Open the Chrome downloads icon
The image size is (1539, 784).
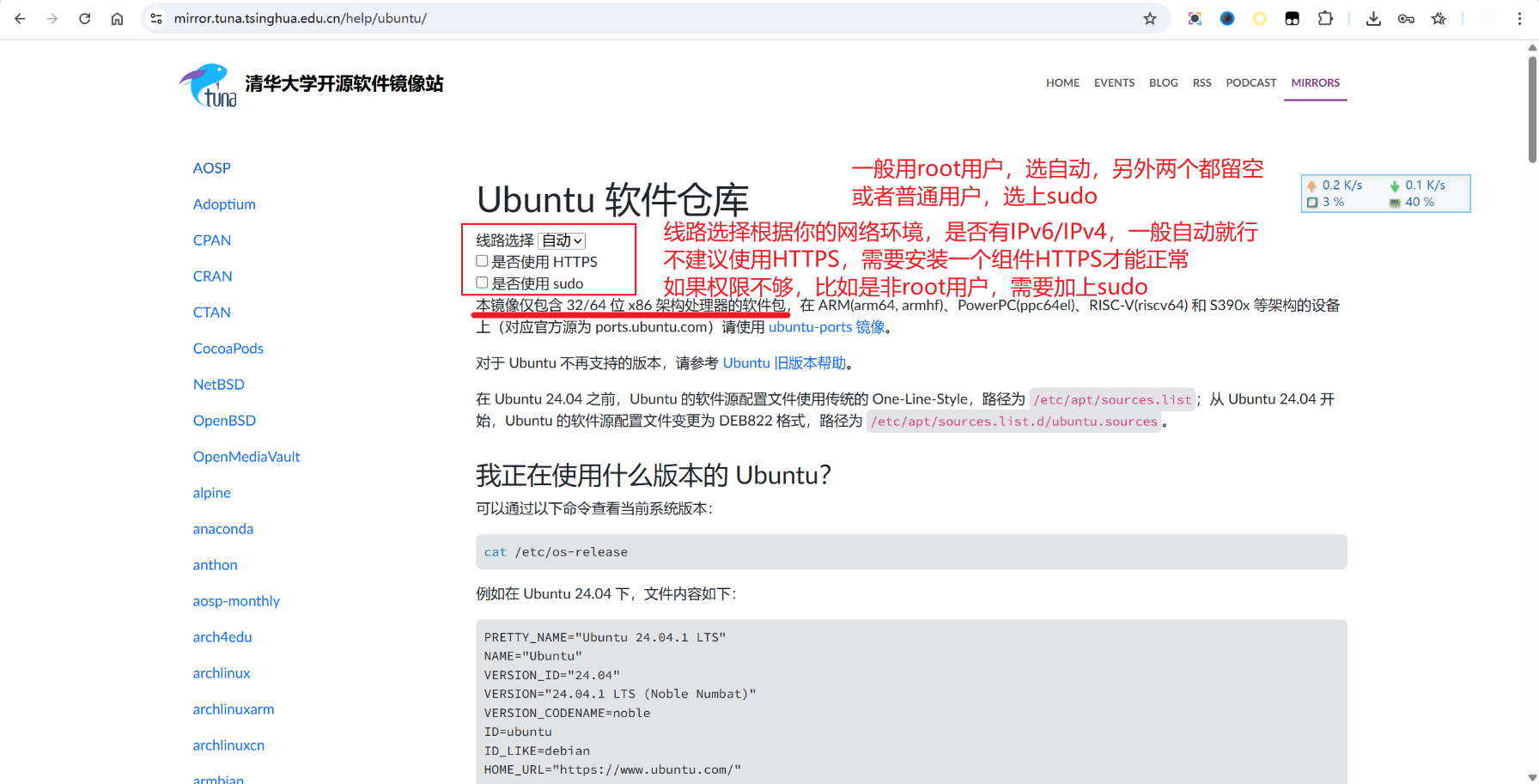[x=1373, y=18]
